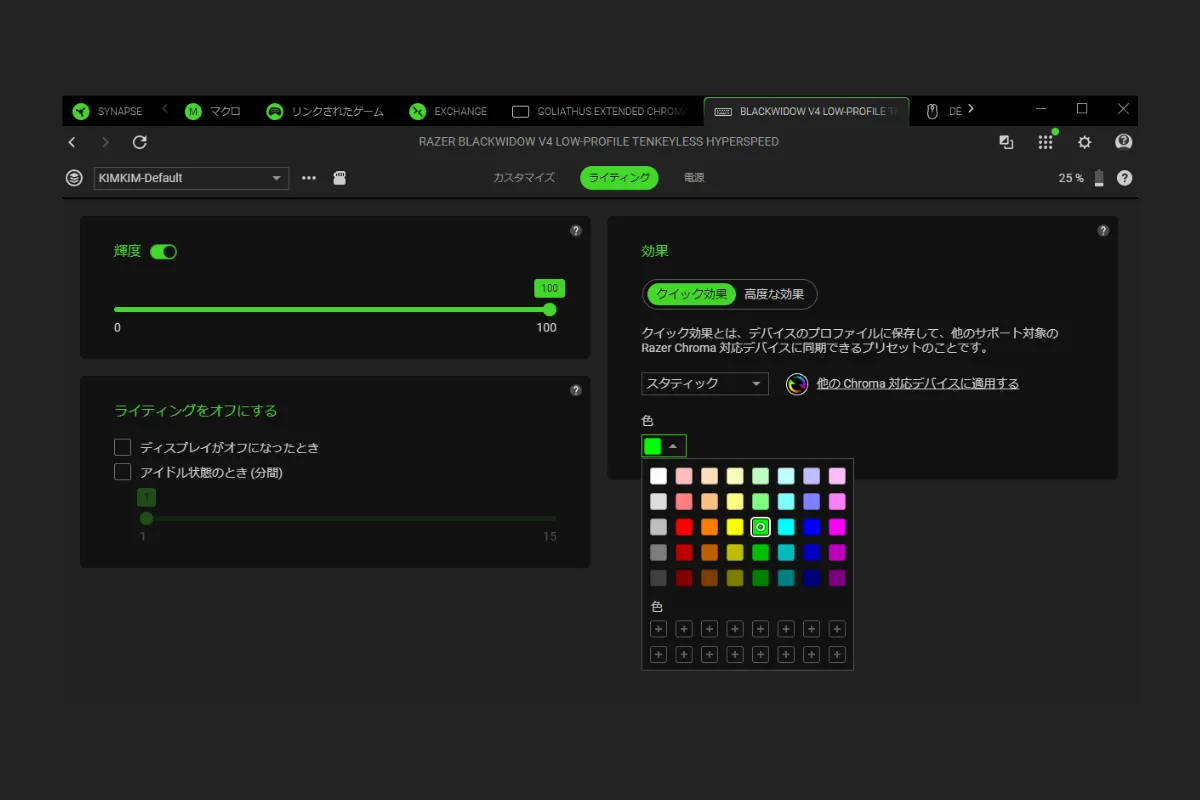Go back with the back arrow
The image size is (1200, 800).
pyautogui.click(x=72, y=142)
